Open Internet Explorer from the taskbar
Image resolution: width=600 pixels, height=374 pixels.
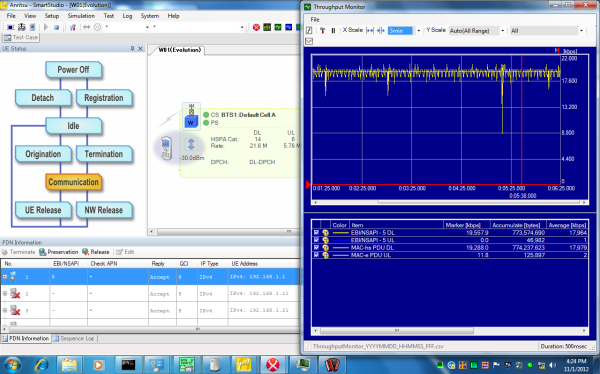[x=41, y=365]
